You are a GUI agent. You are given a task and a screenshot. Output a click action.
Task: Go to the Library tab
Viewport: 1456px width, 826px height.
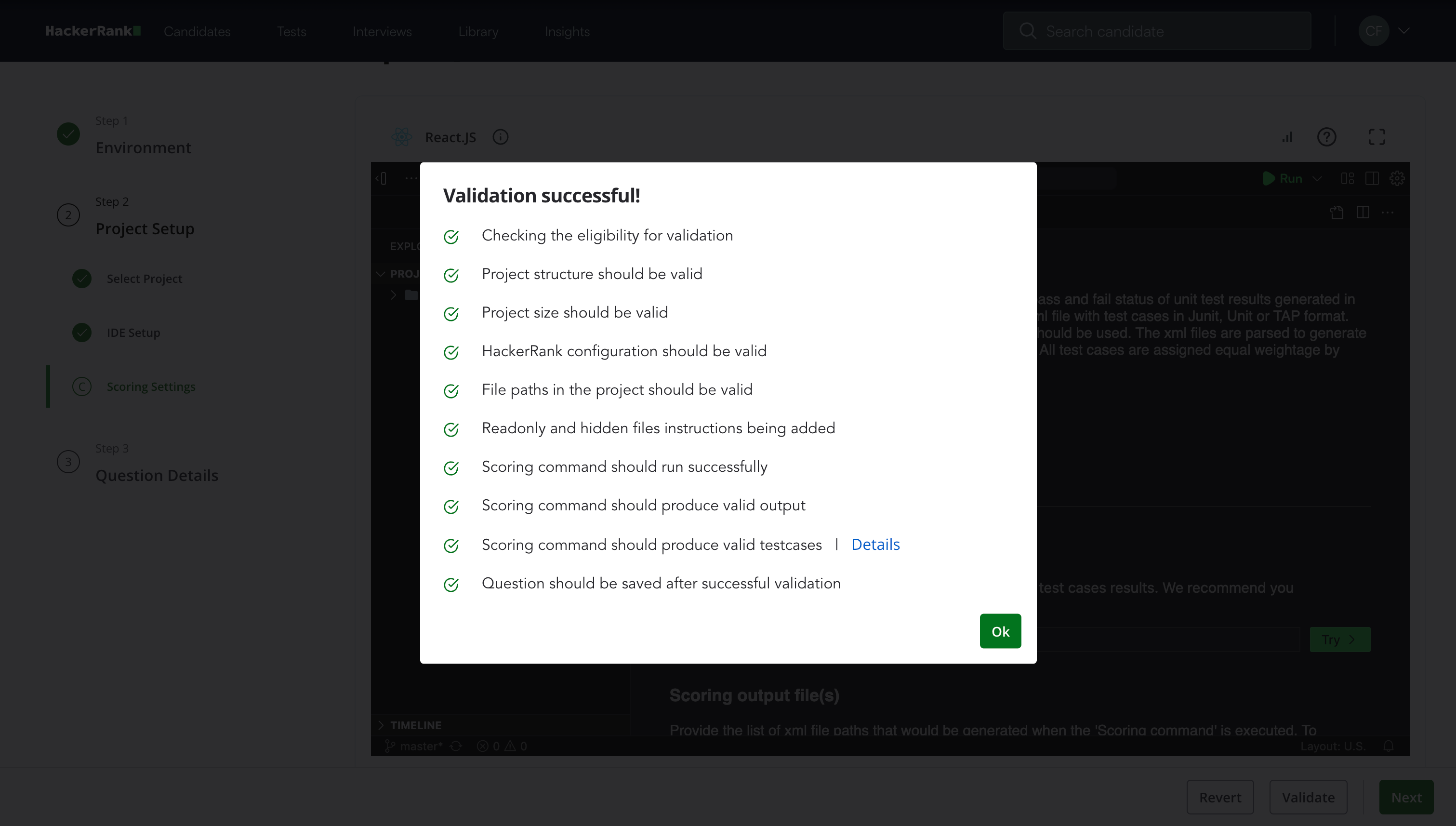click(478, 32)
